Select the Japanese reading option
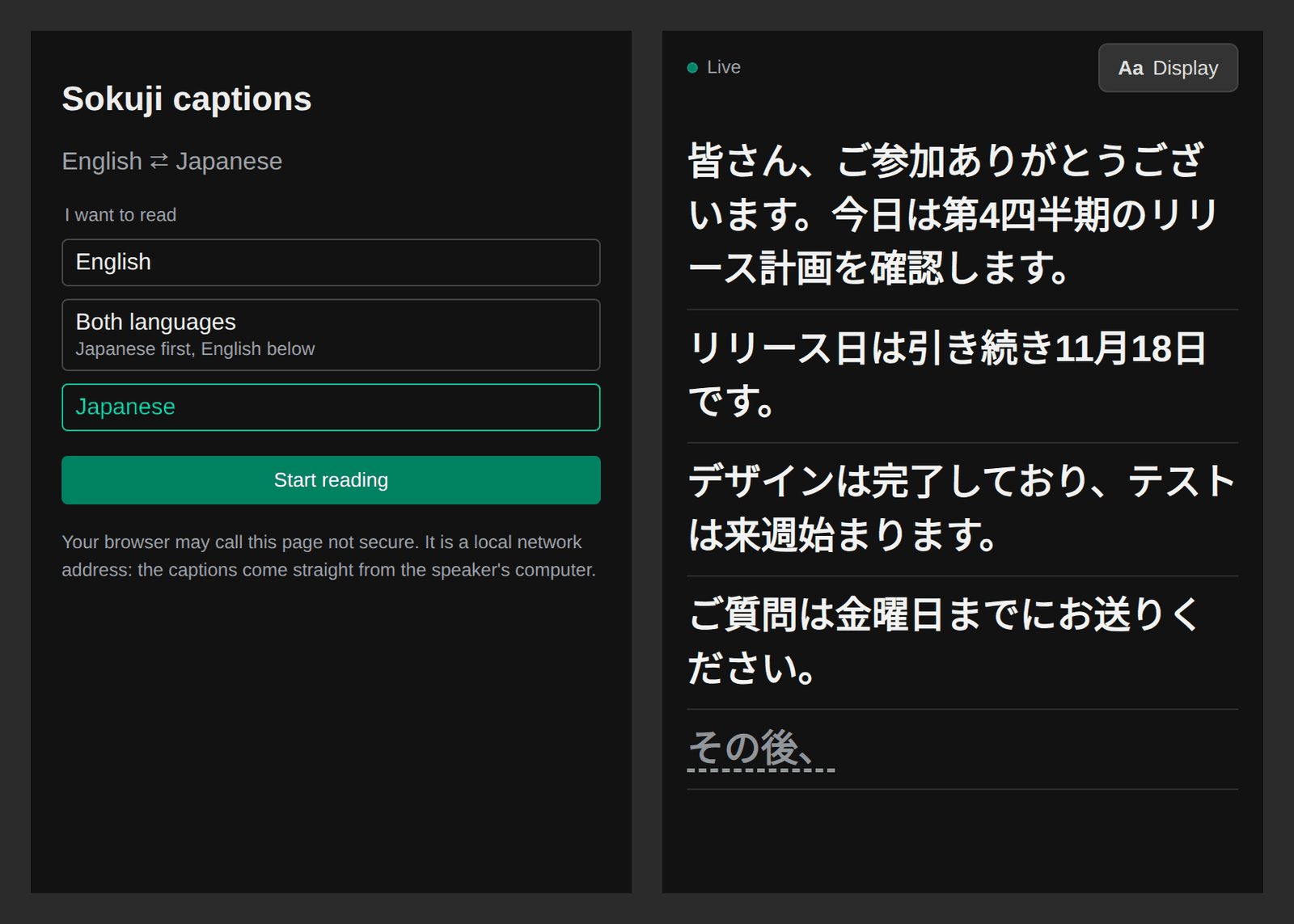 (331, 407)
